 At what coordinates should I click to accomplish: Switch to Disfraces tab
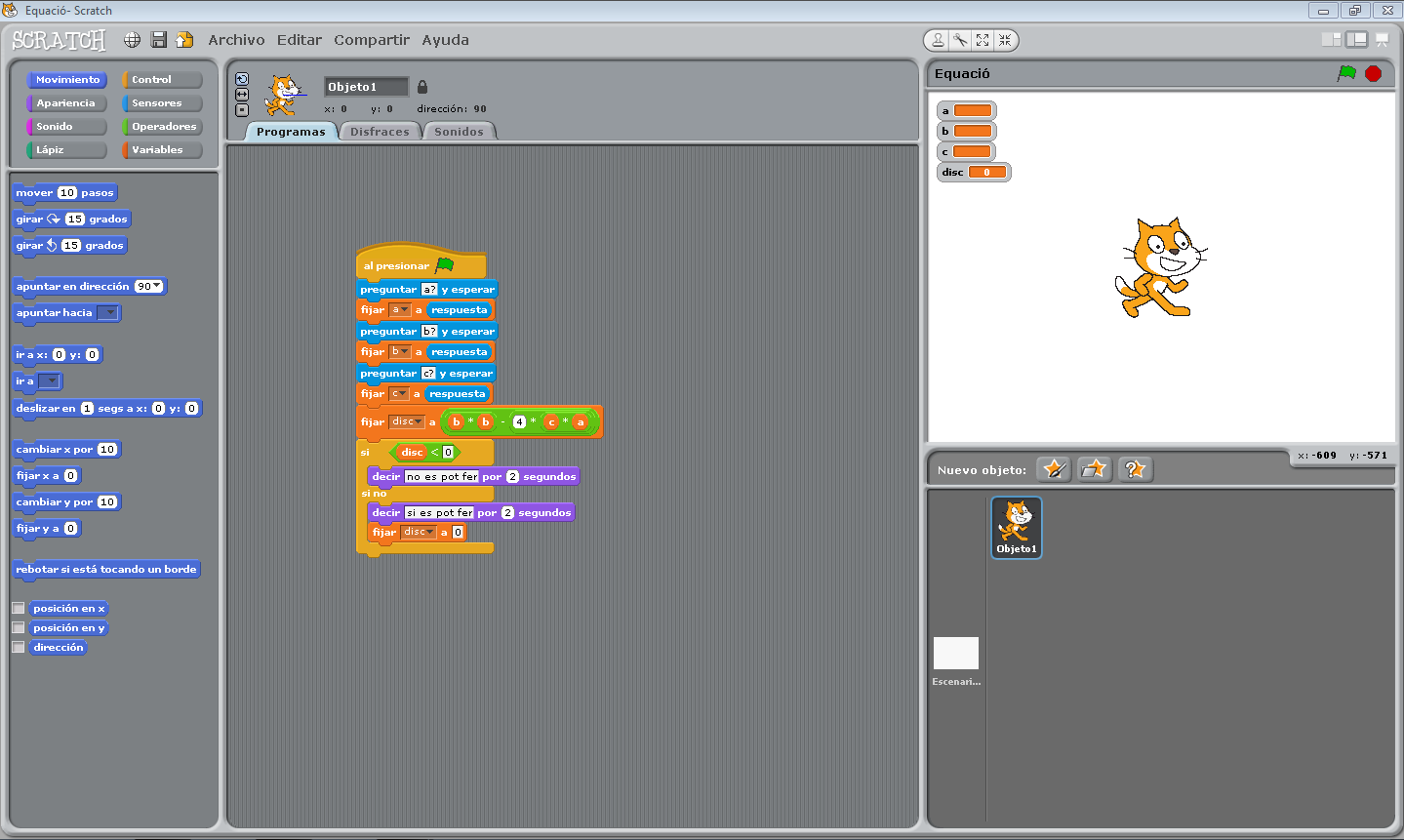click(x=380, y=132)
